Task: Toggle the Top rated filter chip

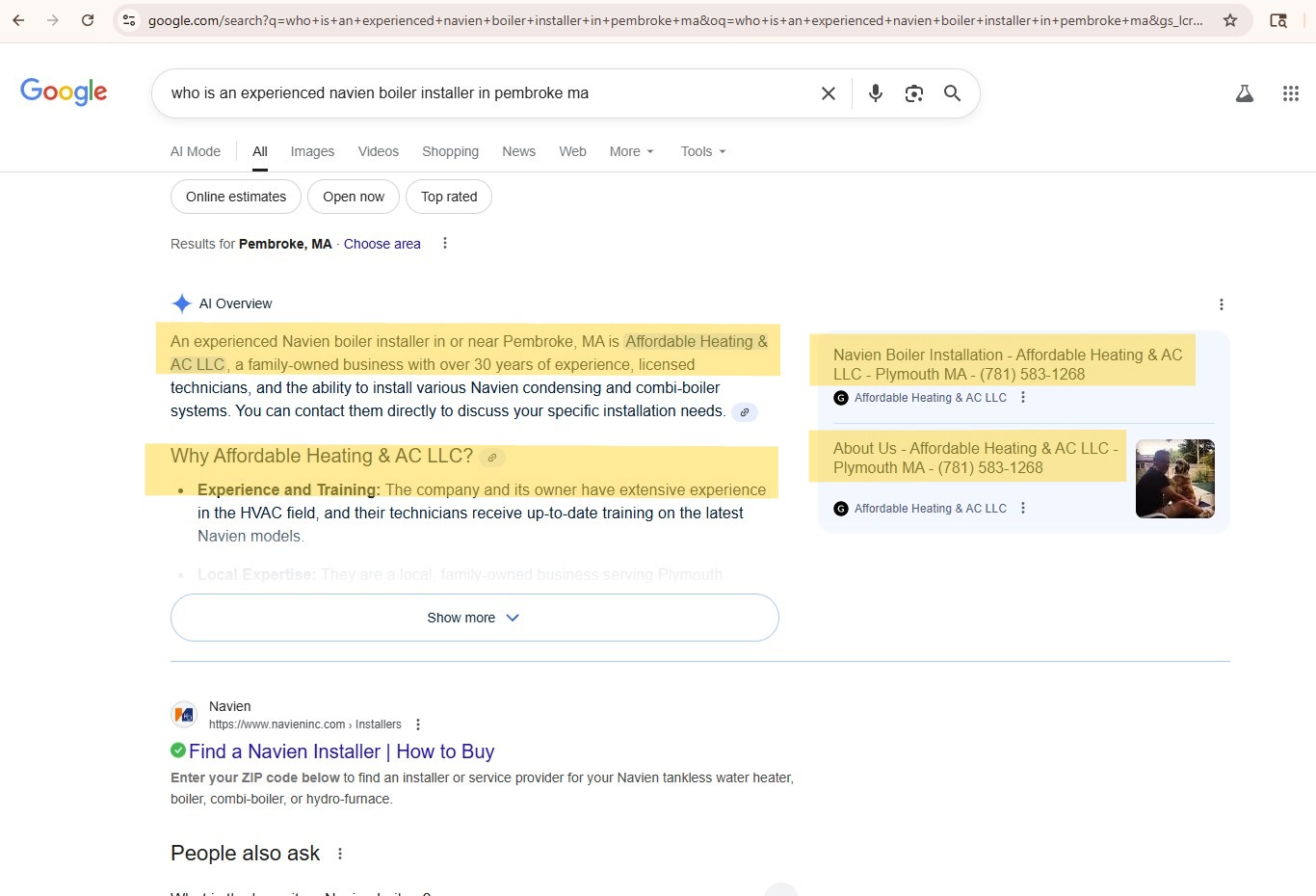Action: [x=449, y=197]
